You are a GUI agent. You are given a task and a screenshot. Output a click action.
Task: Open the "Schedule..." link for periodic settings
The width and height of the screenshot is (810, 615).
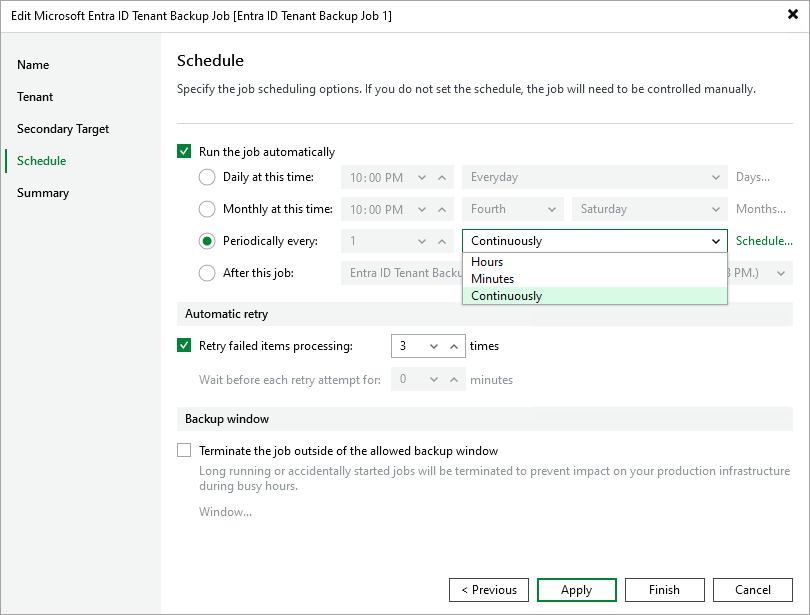(x=763, y=240)
